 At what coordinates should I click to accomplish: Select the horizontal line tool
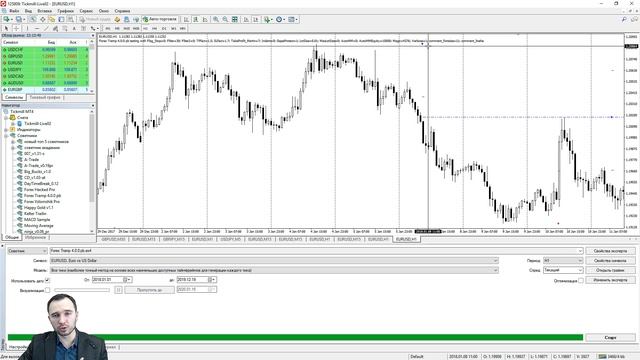pyautogui.click(x=37, y=28)
